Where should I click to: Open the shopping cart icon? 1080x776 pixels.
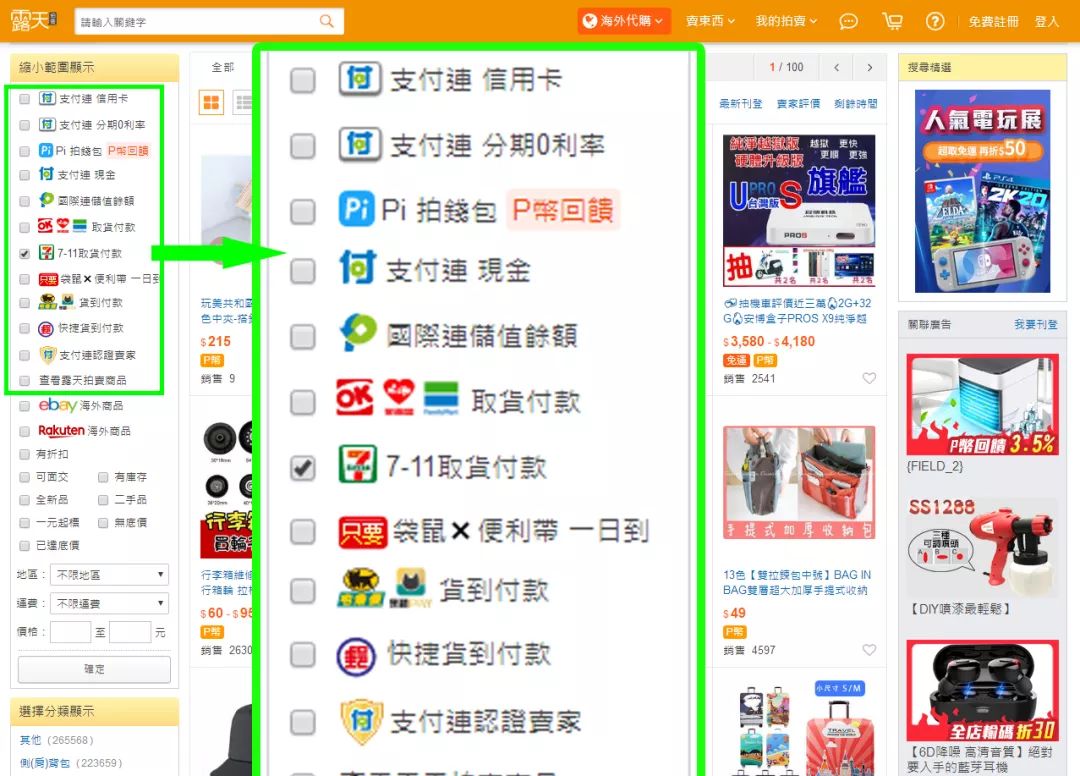coord(892,21)
